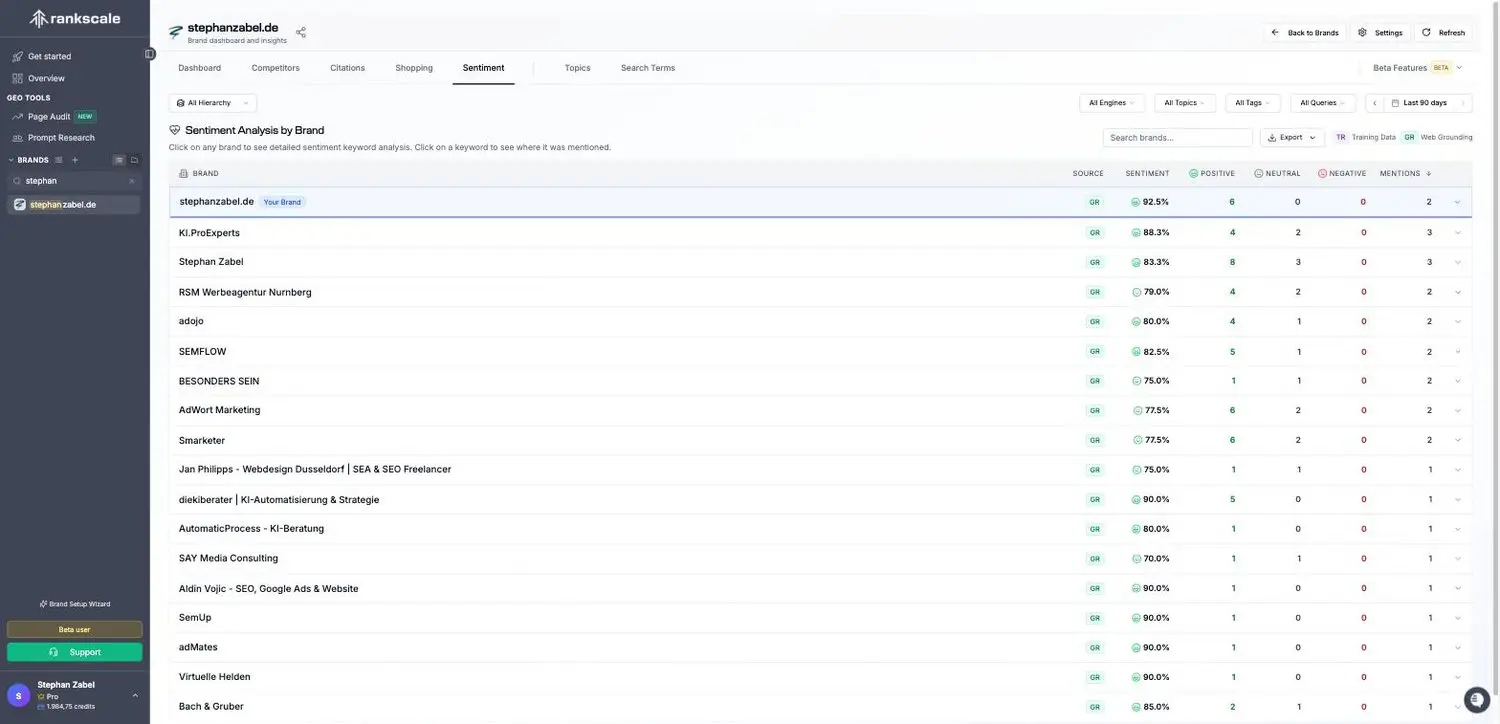Select stephanzabel.de in the brands list

click(x=75, y=204)
